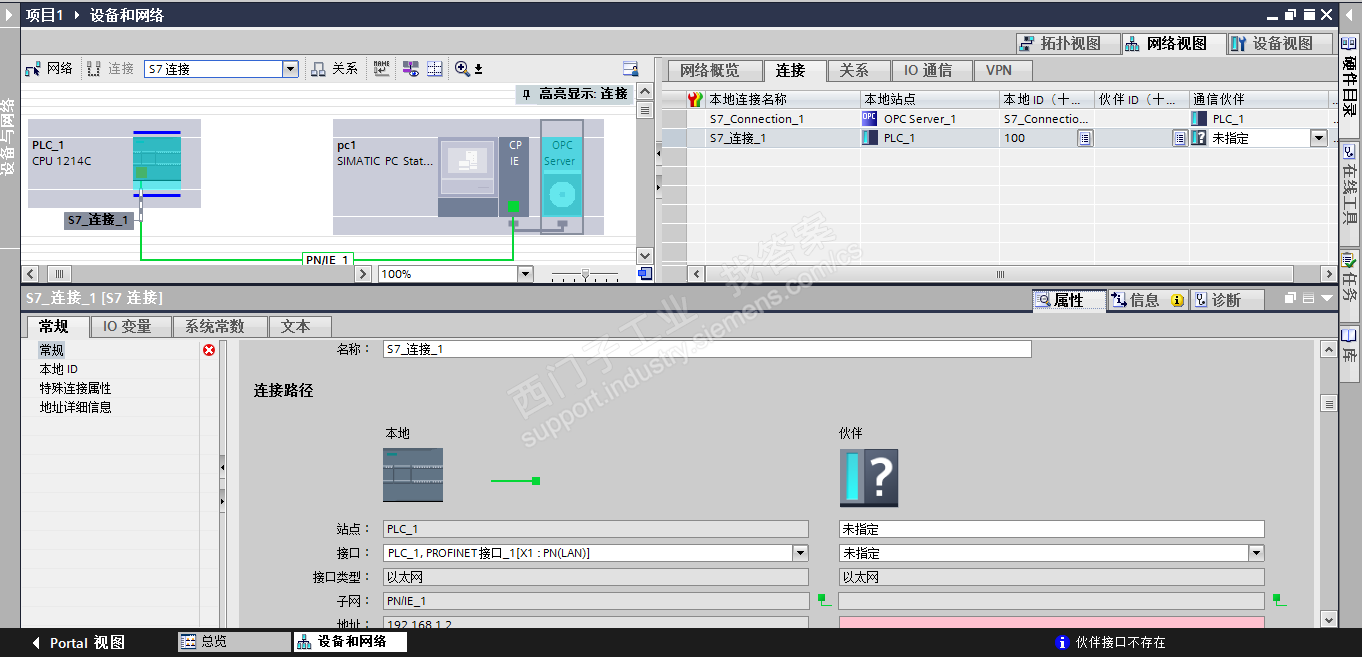Select 地址详细信息 in the properties tree
Viewport: 1362px width, 657px height.
[x=76, y=407]
